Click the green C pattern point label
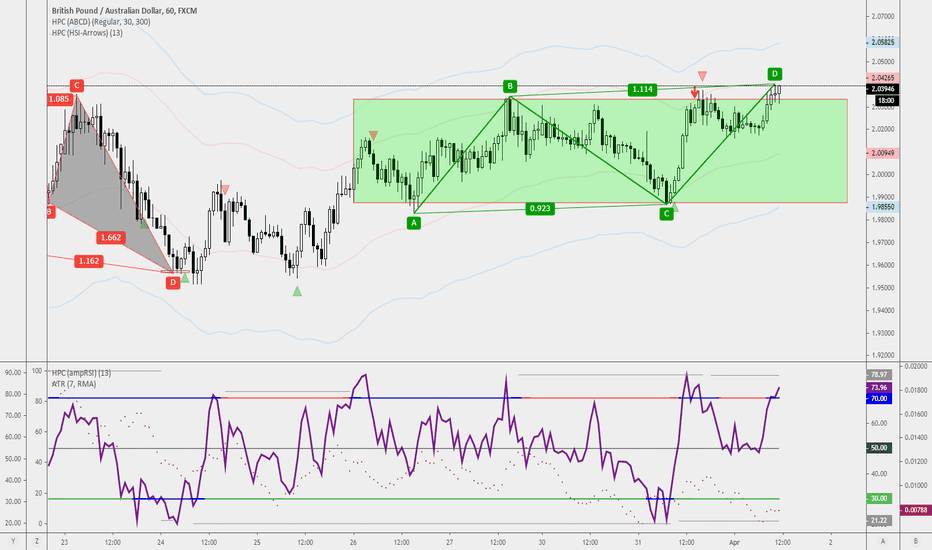The width and height of the screenshot is (932, 550). point(666,213)
